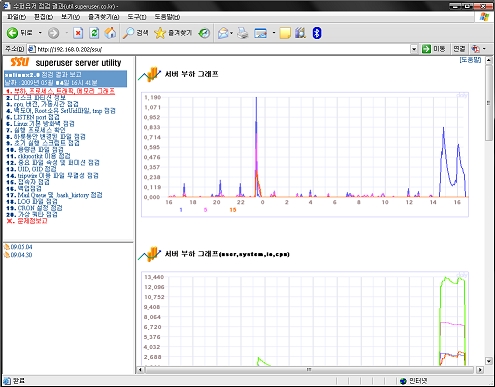The width and height of the screenshot is (495, 387).
Task: Open the 파일 (File) menu
Action: coord(16,17)
